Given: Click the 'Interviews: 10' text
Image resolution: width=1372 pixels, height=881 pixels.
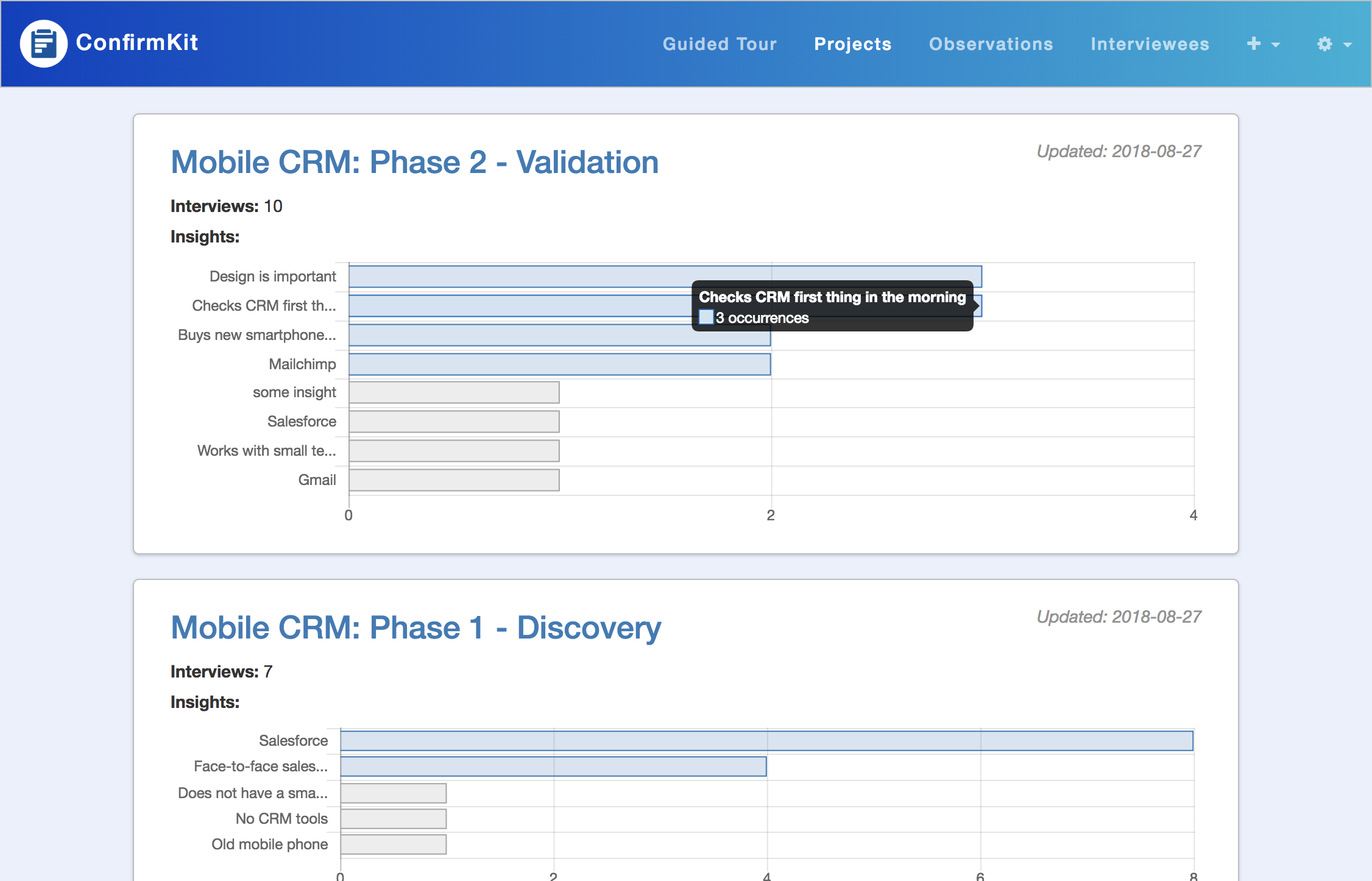Looking at the screenshot, I should [226, 207].
